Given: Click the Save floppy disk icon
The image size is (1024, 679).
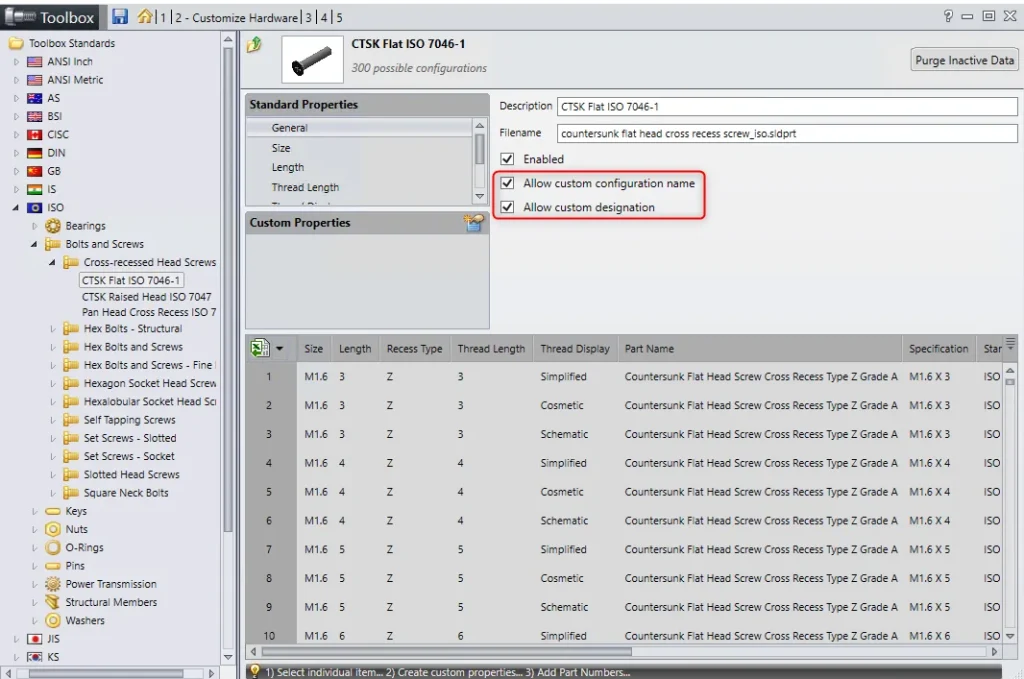Looking at the screenshot, I should [120, 16].
